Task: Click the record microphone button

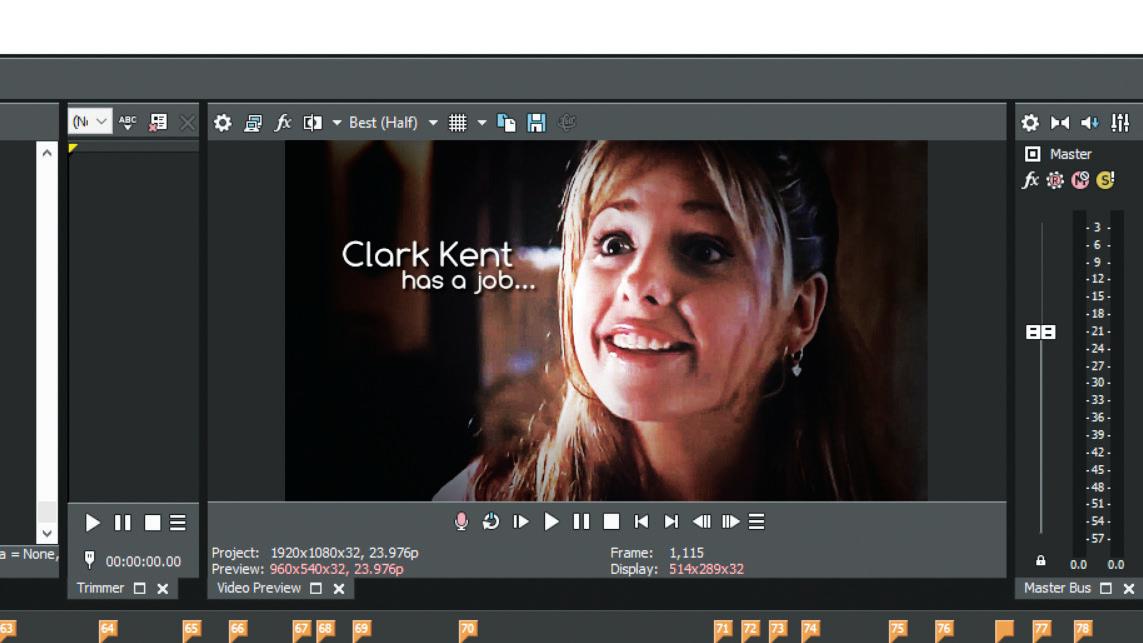Action: (x=461, y=521)
